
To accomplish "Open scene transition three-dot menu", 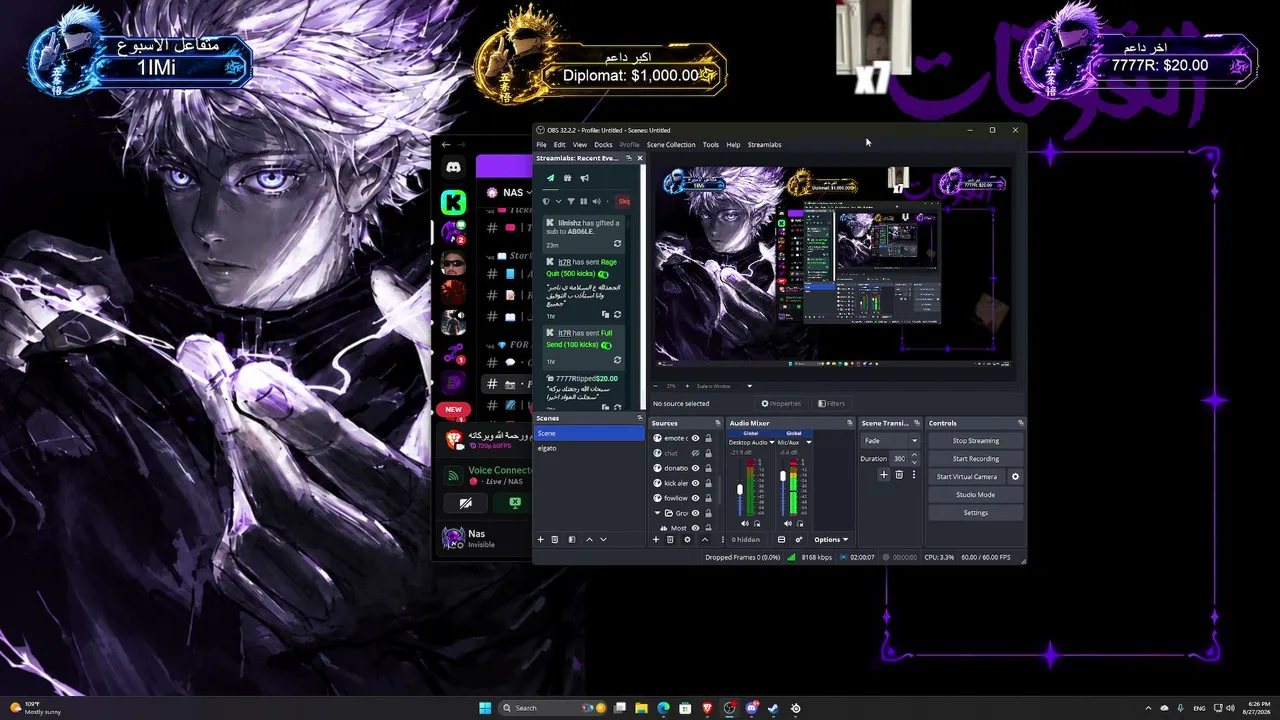I will (x=913, y=475).
